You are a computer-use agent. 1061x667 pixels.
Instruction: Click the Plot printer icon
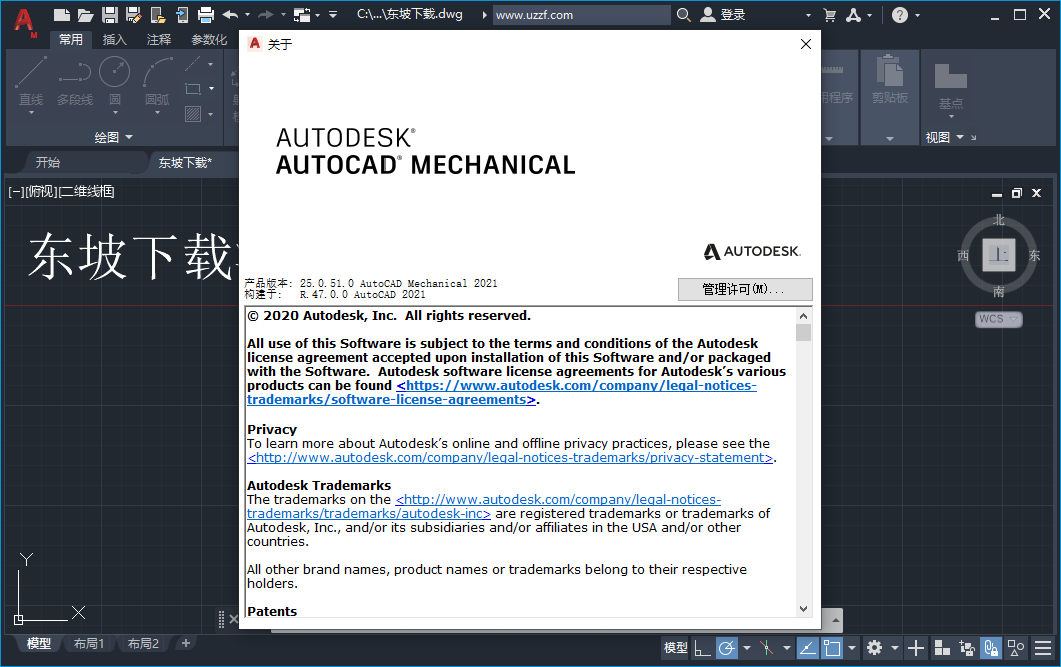[206, 15]
